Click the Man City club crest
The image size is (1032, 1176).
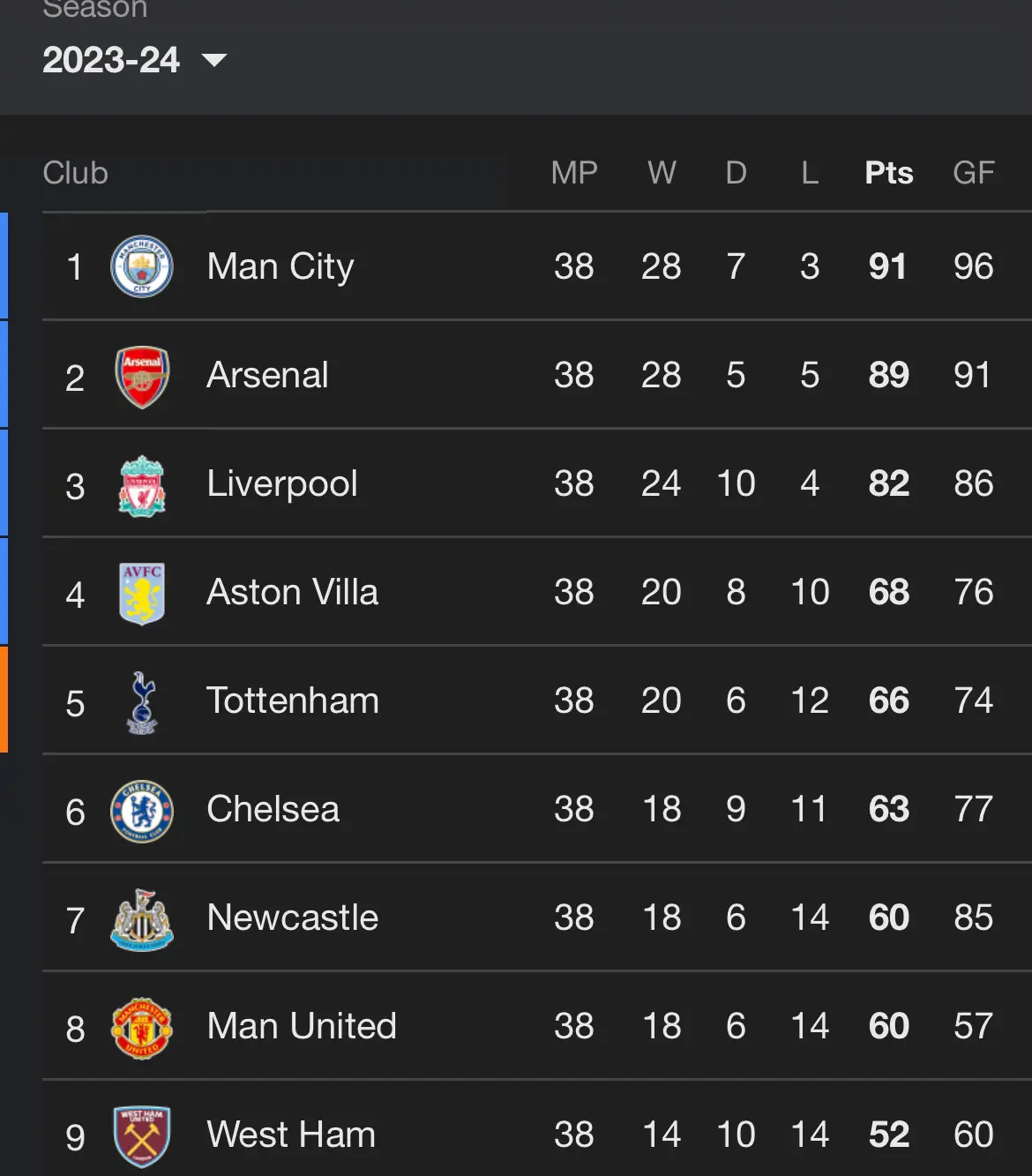point(141,266)
